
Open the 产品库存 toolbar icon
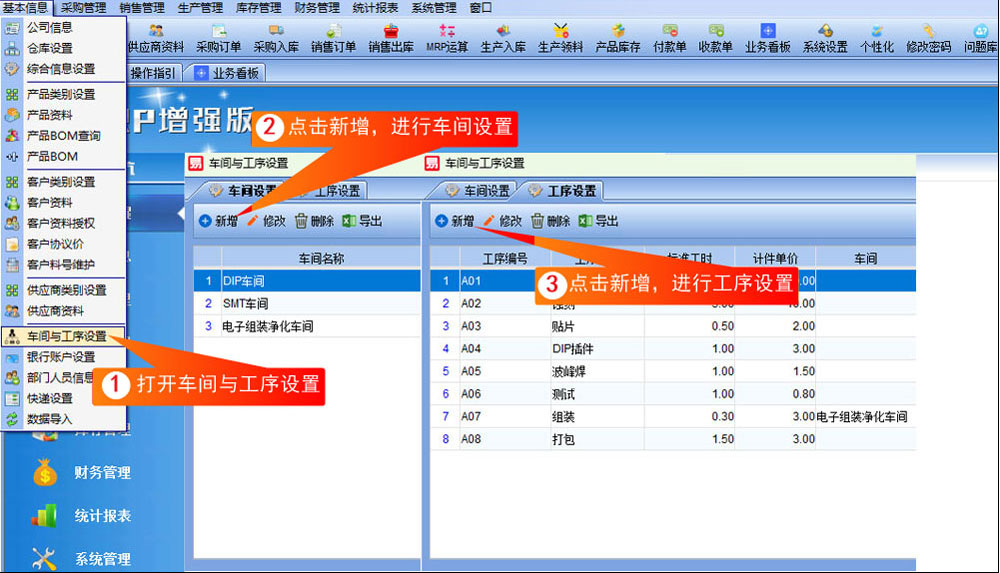click(x=617, y=38)
